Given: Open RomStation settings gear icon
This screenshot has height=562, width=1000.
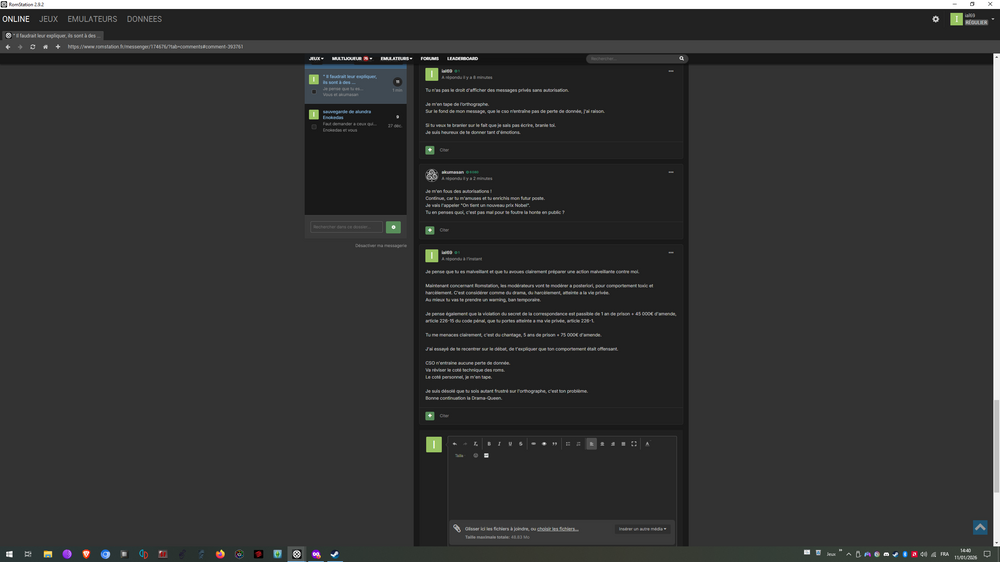Looking at the screenshot, I should point(936,19).
